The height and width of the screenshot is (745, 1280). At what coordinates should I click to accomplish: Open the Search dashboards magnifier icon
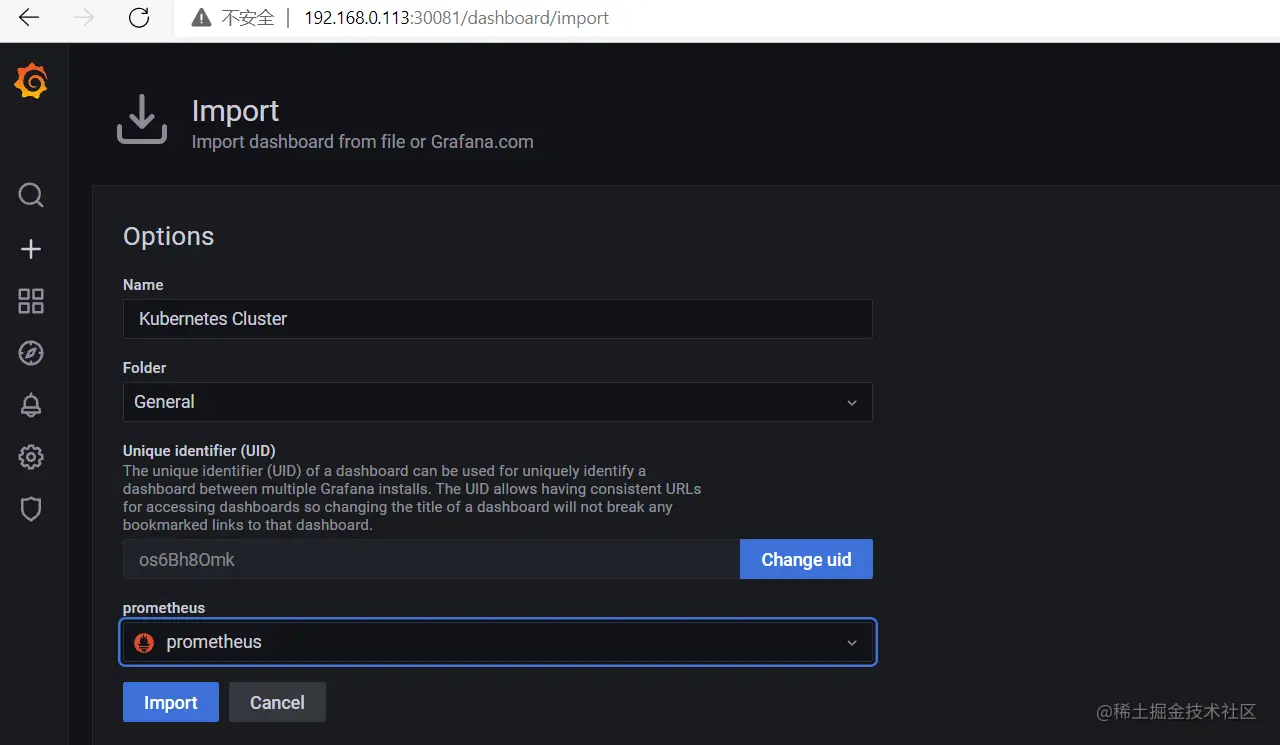coord(31,195)
